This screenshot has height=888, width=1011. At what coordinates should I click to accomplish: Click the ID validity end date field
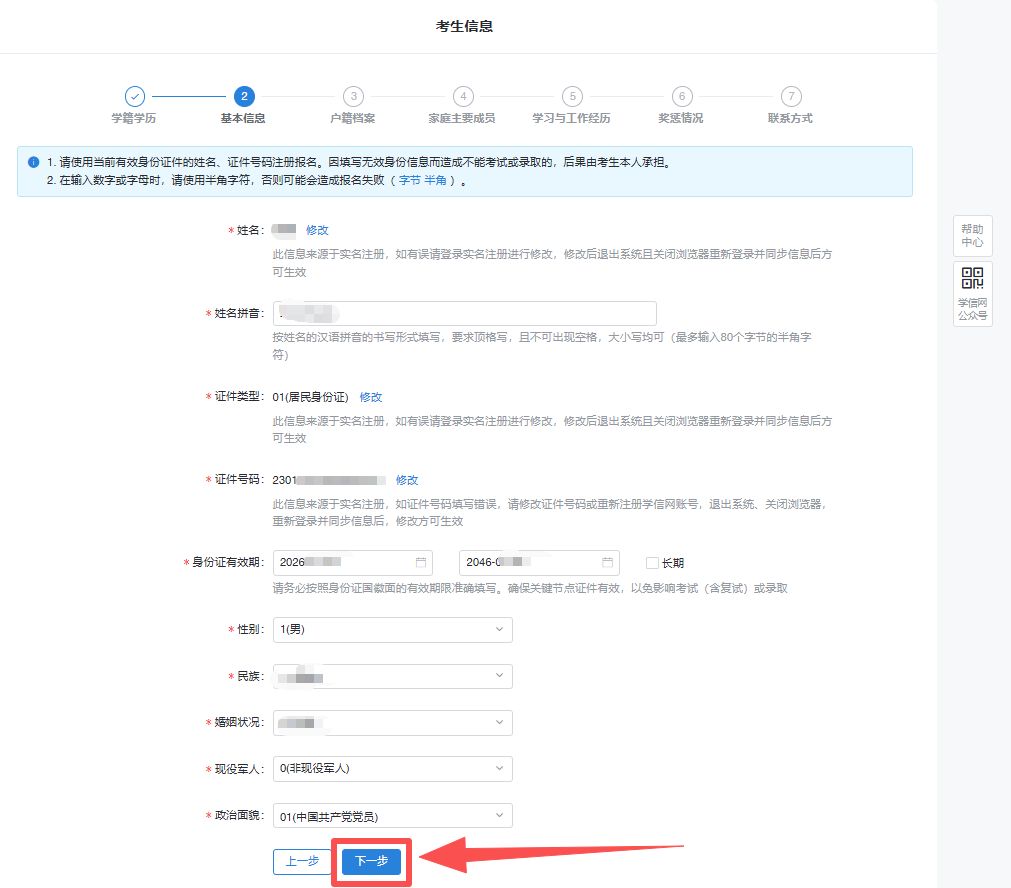click(539, 562)
